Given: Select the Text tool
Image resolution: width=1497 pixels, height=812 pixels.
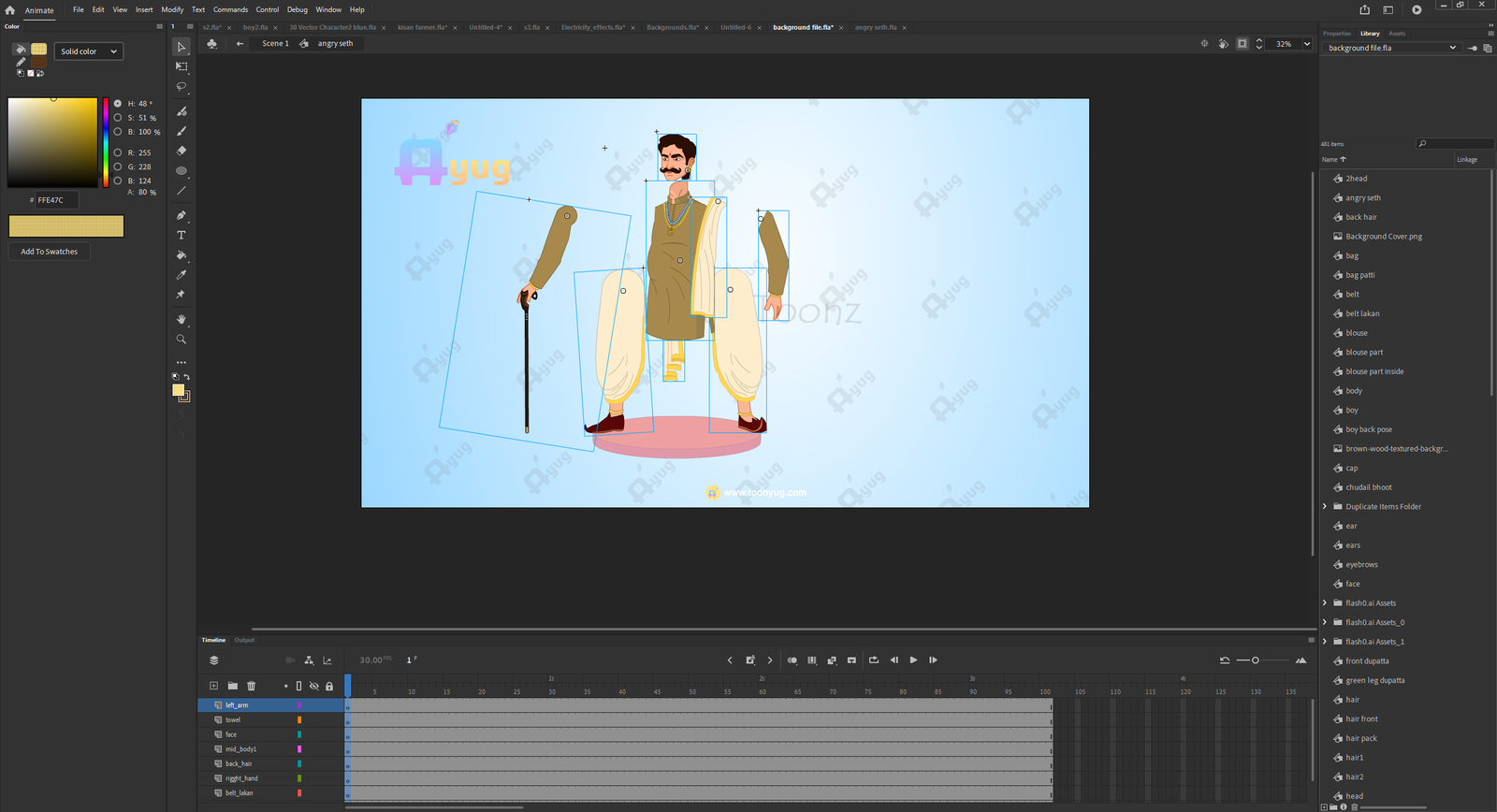Looking at the screenshot, I should tap(182, 235).
